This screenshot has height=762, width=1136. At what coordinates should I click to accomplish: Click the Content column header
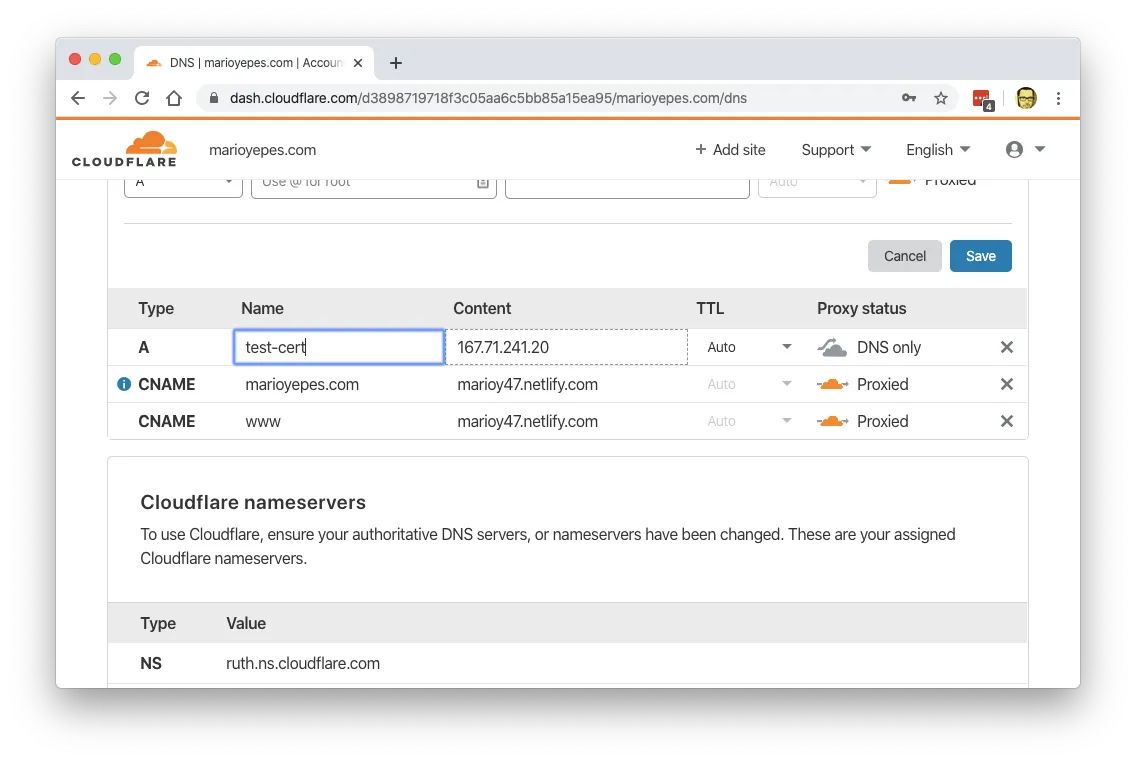coord(482,308)
